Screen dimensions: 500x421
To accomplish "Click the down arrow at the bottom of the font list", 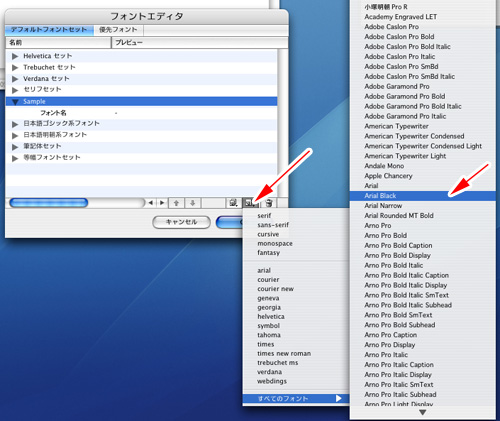I will (423, 412).
